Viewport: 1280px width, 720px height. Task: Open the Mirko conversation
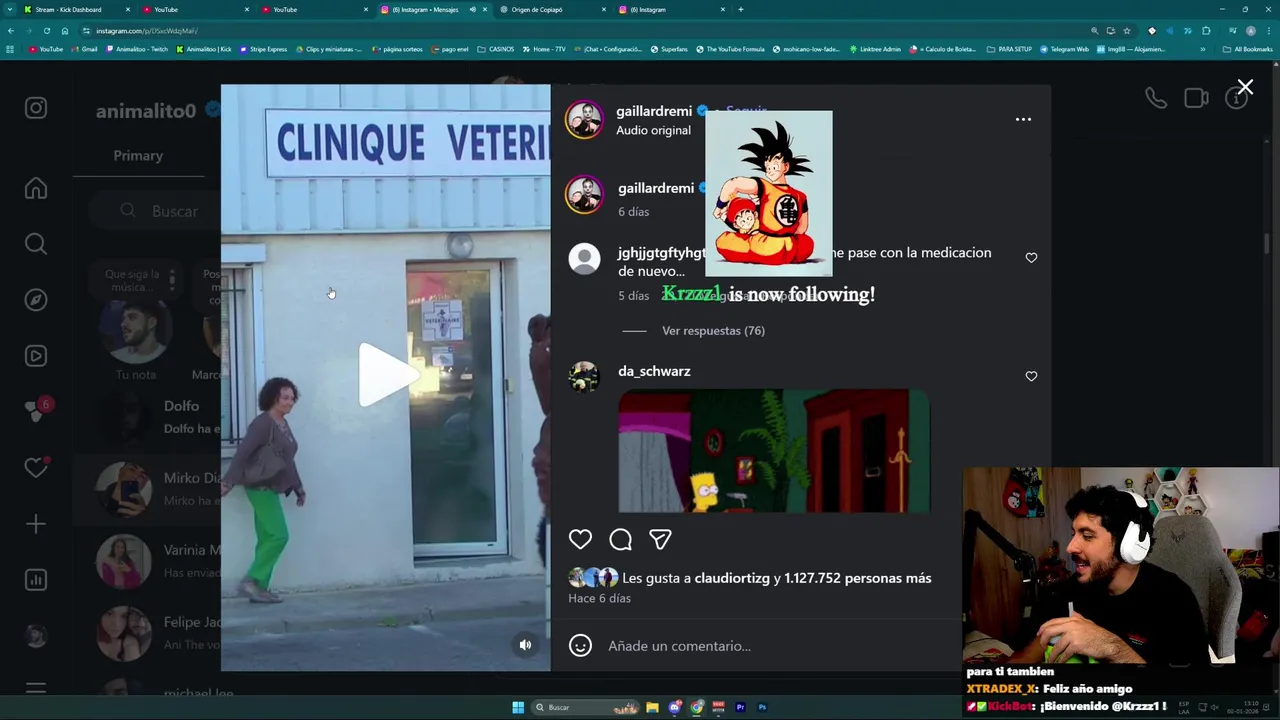(148, 489)
